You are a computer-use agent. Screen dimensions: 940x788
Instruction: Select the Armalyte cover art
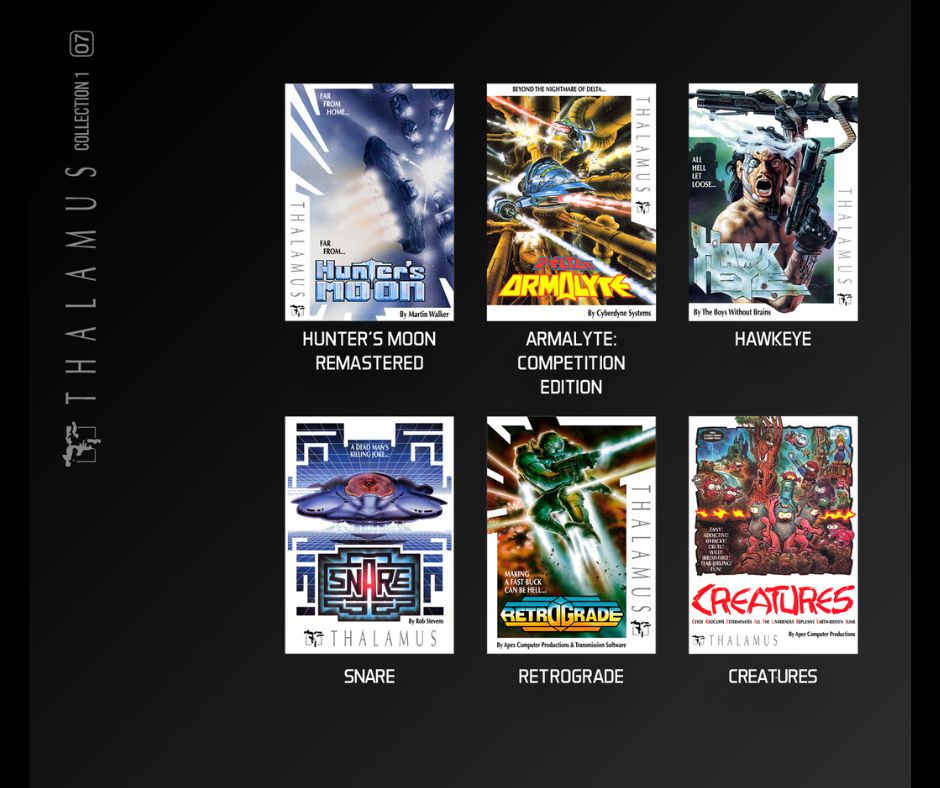click(x=571, y=202)
